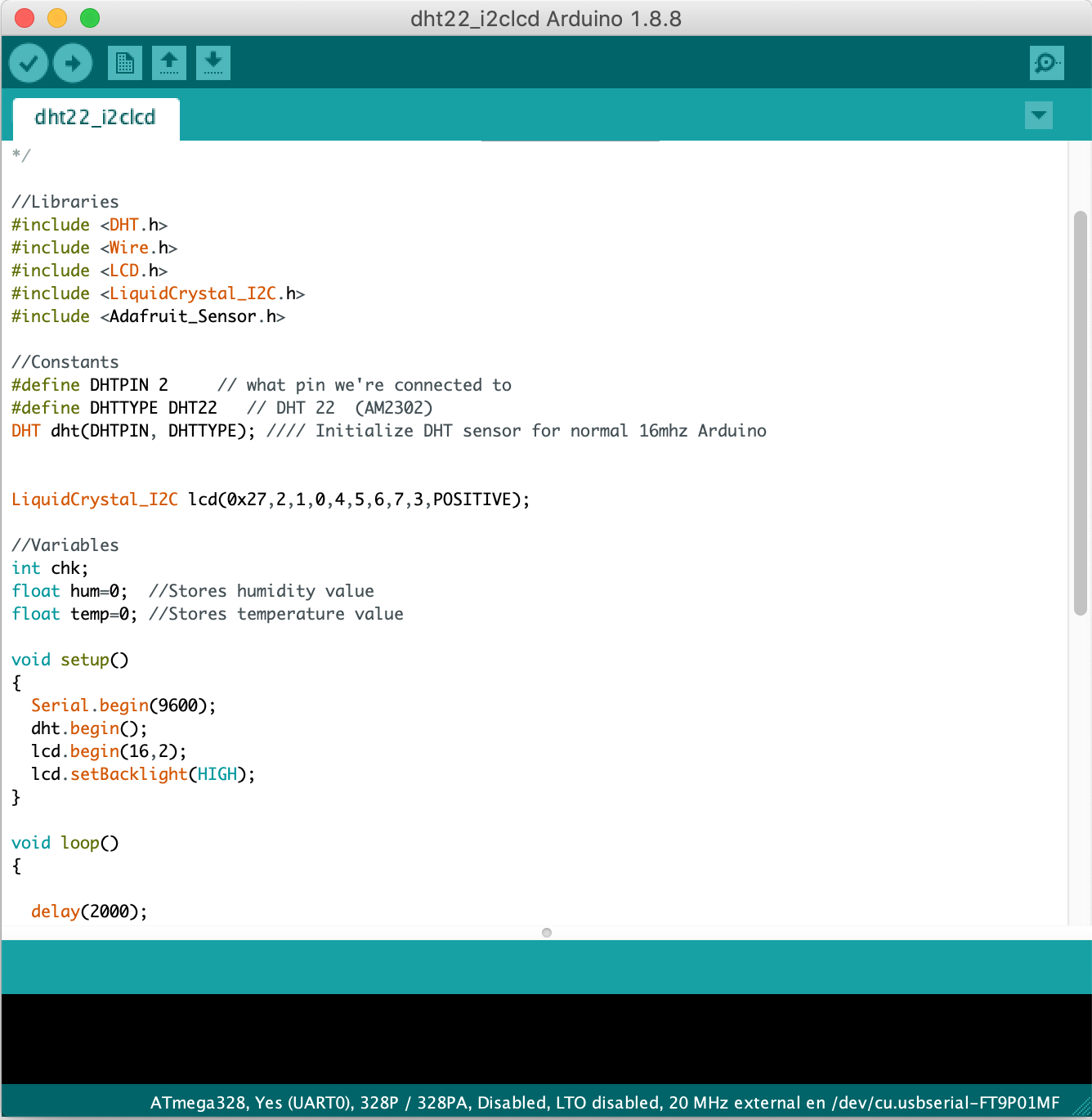Screen dimensions: 1092x1120
Task: Click the 'Serial.begin(9600);' line
Action: pyautogui.click(x=123, y=706)
